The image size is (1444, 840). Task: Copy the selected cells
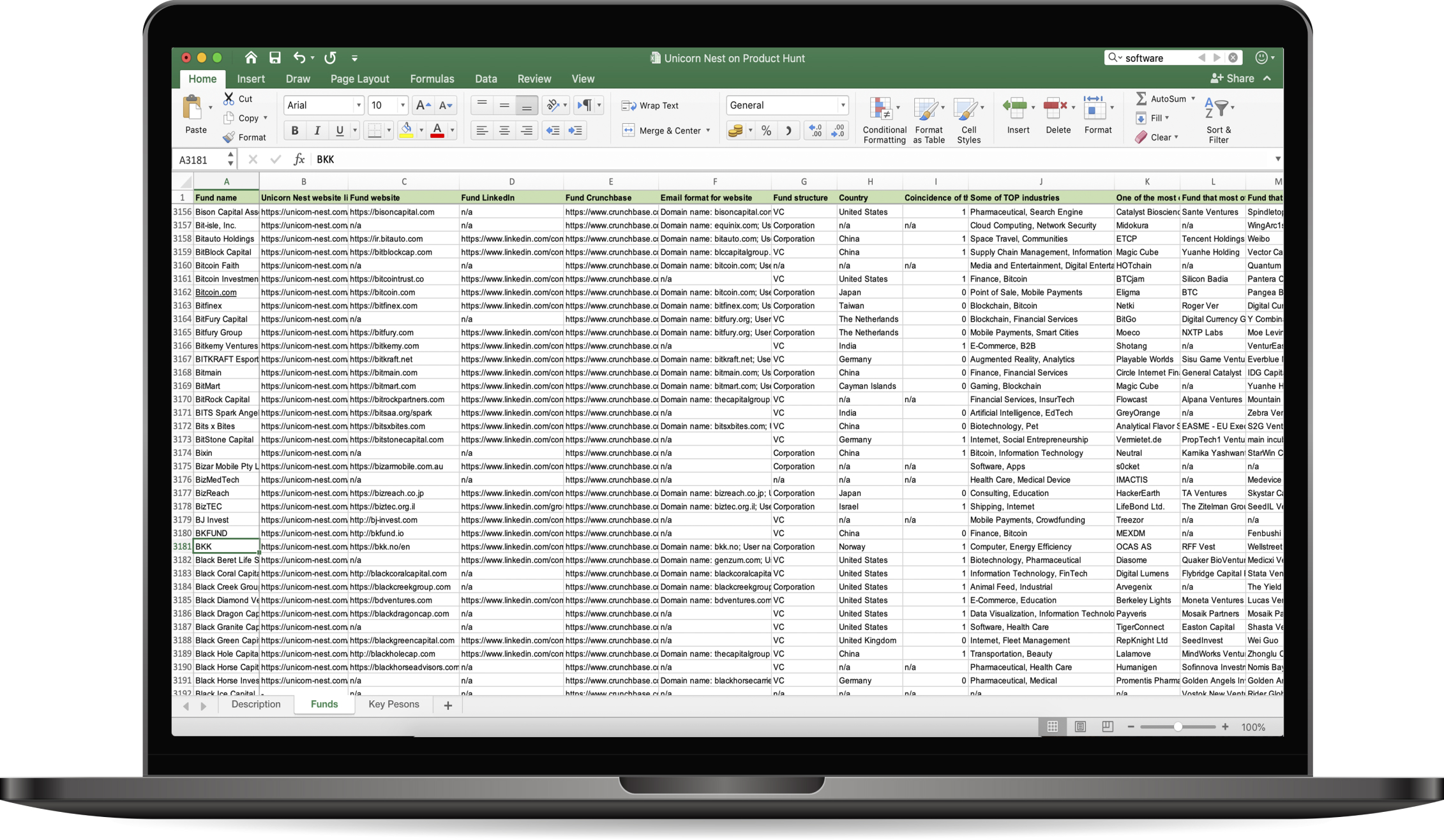tap(229, 118)
